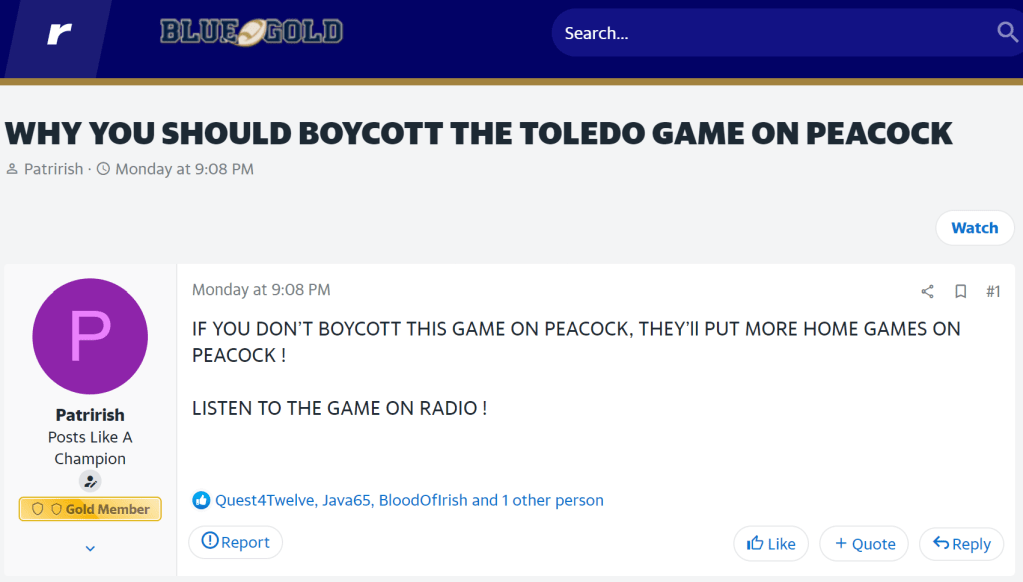Click the Patrirish 'P' avatar

pos(90,336)
